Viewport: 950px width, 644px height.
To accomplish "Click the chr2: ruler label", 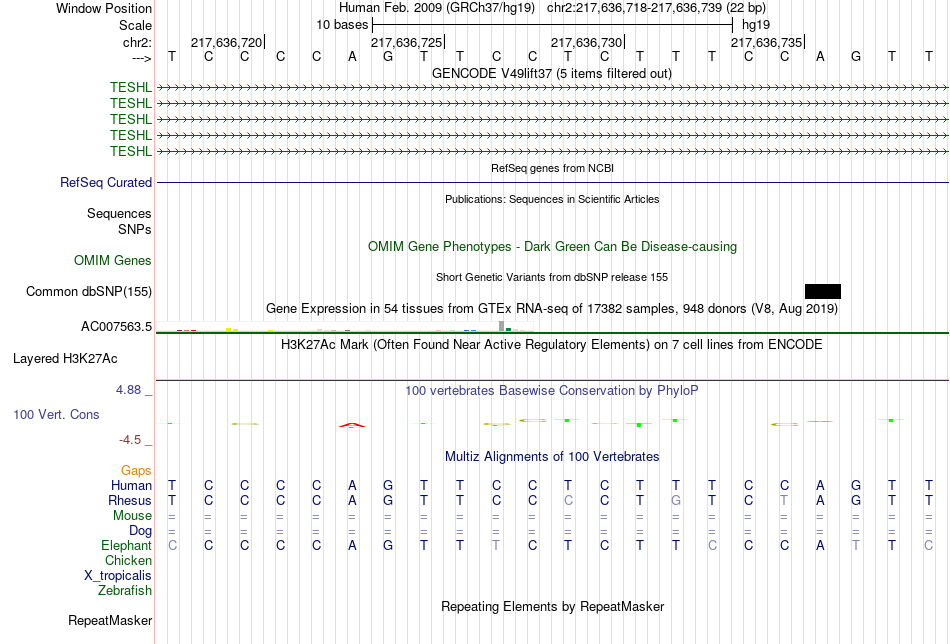I will point(138,42).
